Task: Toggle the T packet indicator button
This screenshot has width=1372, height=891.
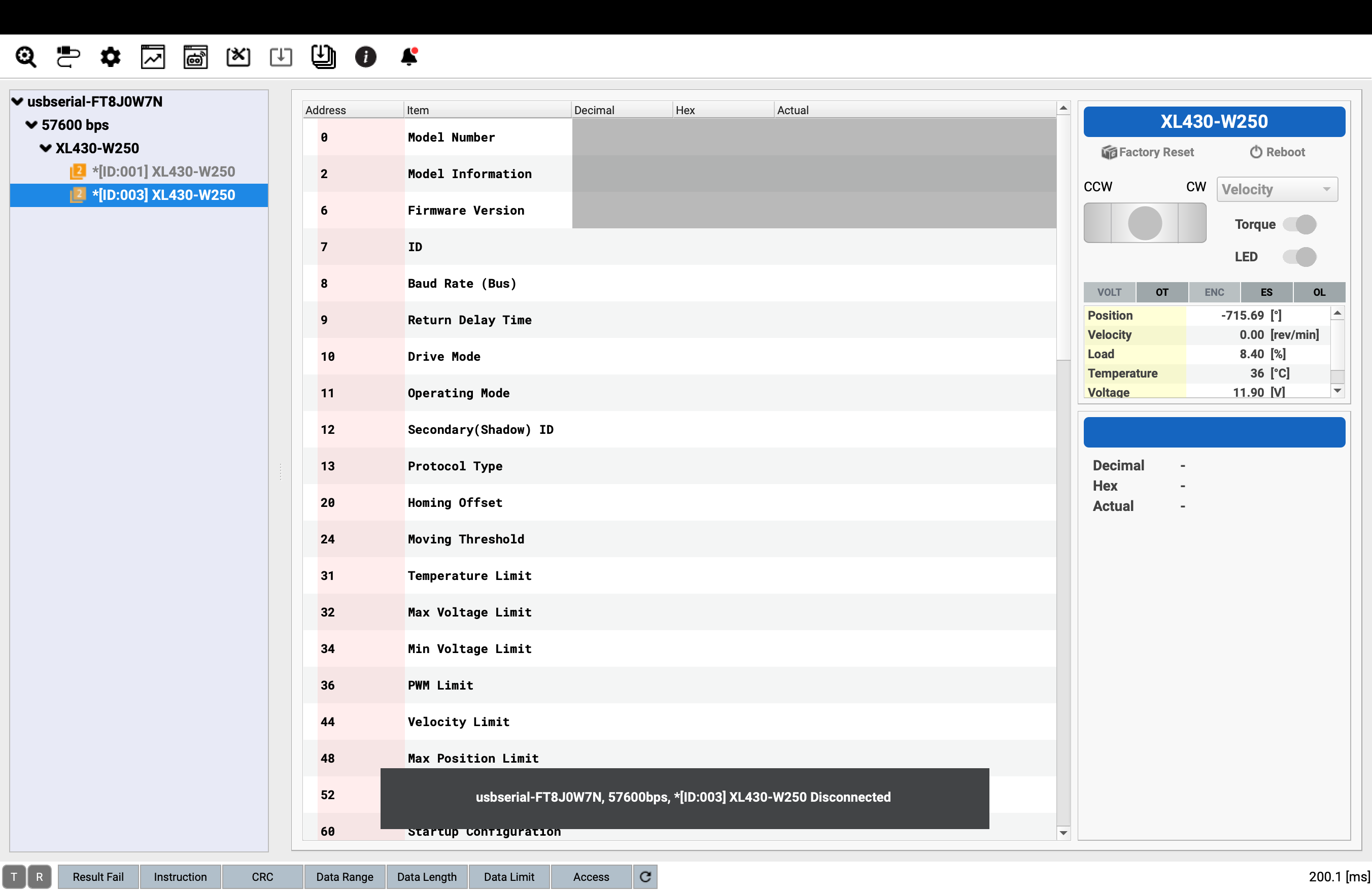Action: pos(14,877)
